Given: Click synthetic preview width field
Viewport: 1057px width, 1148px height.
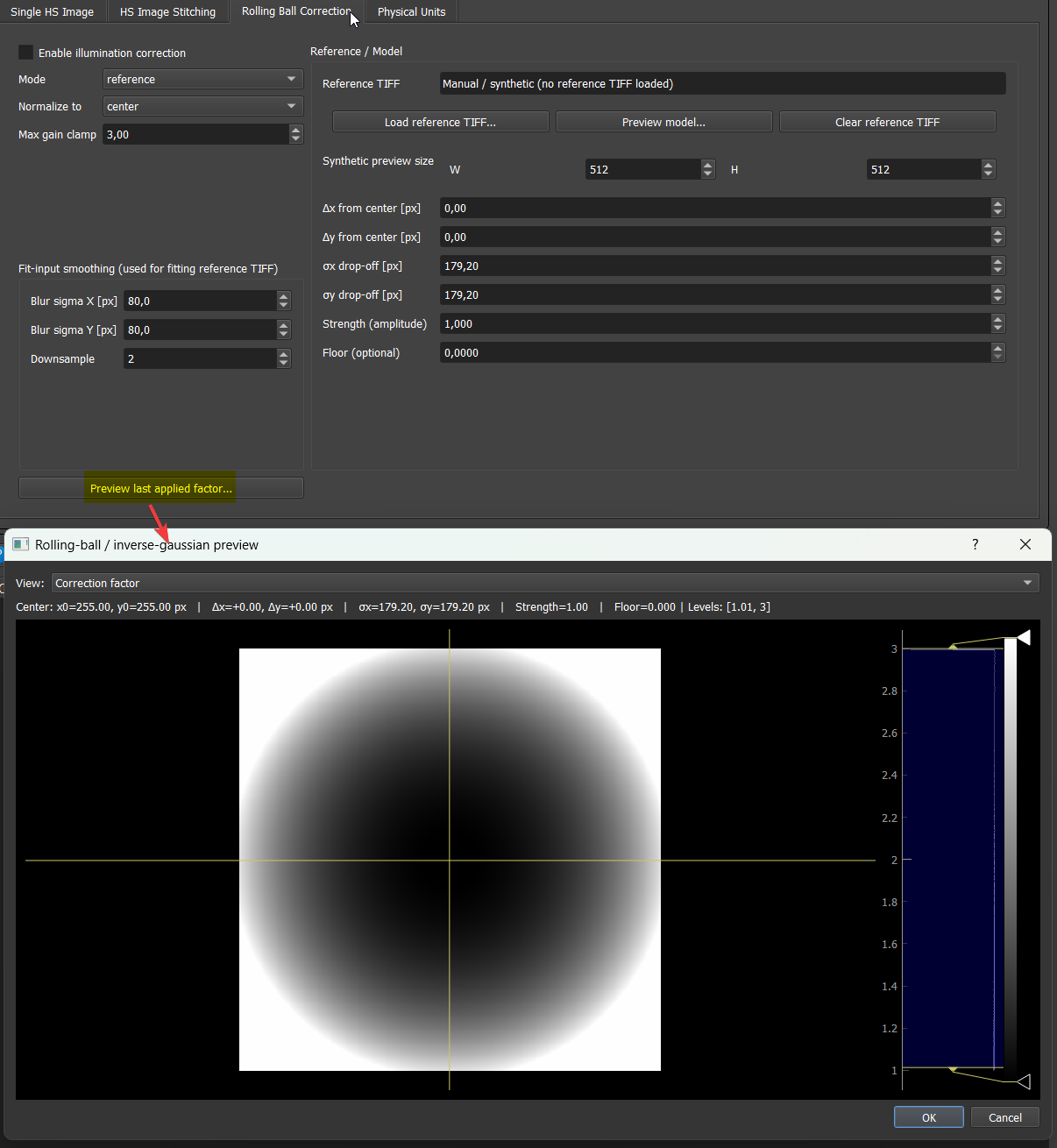Looking at the screenshot, I should click(643, 169).
